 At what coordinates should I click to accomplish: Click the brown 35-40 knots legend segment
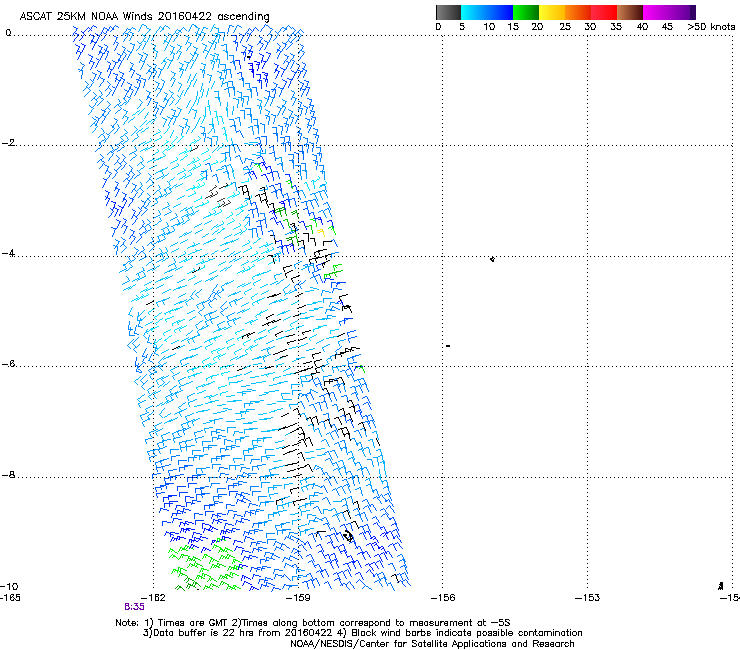coord(630,12)
